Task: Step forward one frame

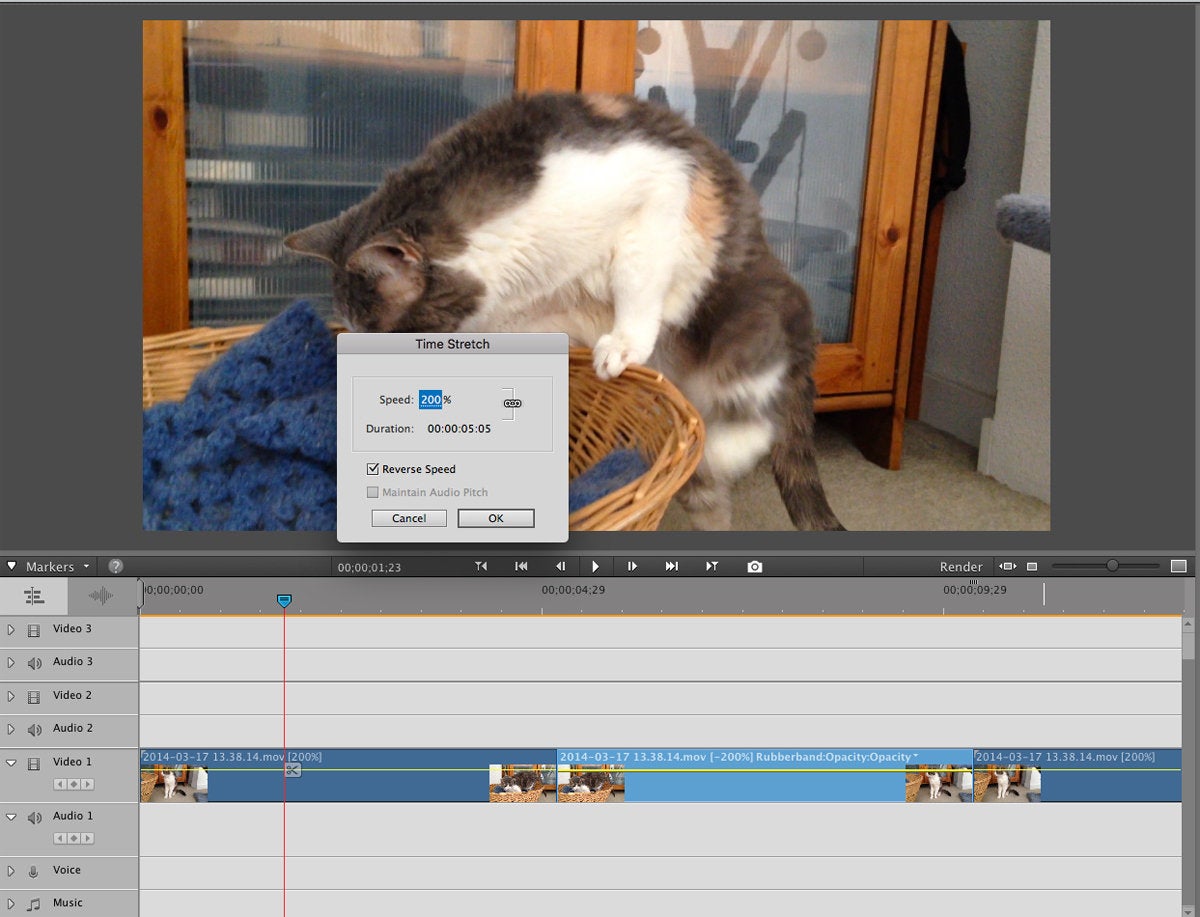Action: (x=632, y=566)
